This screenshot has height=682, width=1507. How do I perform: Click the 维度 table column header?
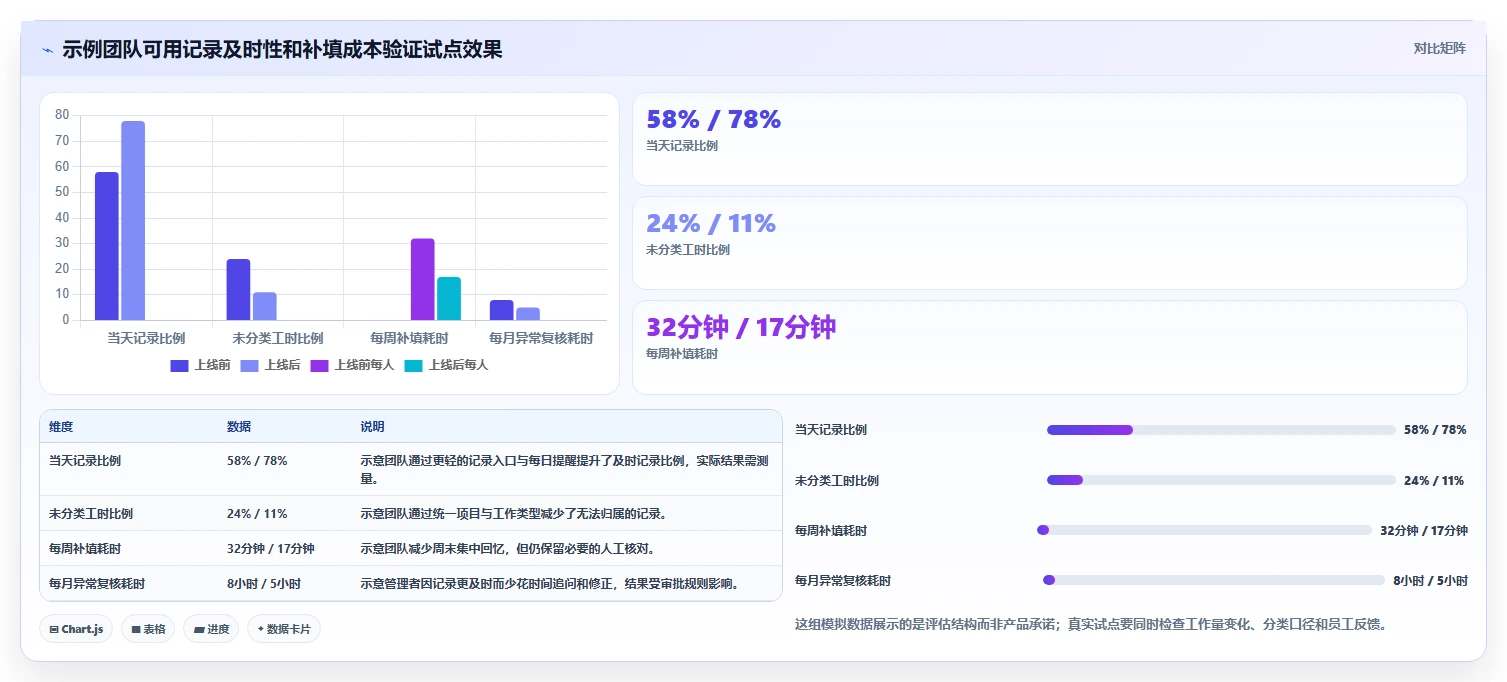(61, 427)
